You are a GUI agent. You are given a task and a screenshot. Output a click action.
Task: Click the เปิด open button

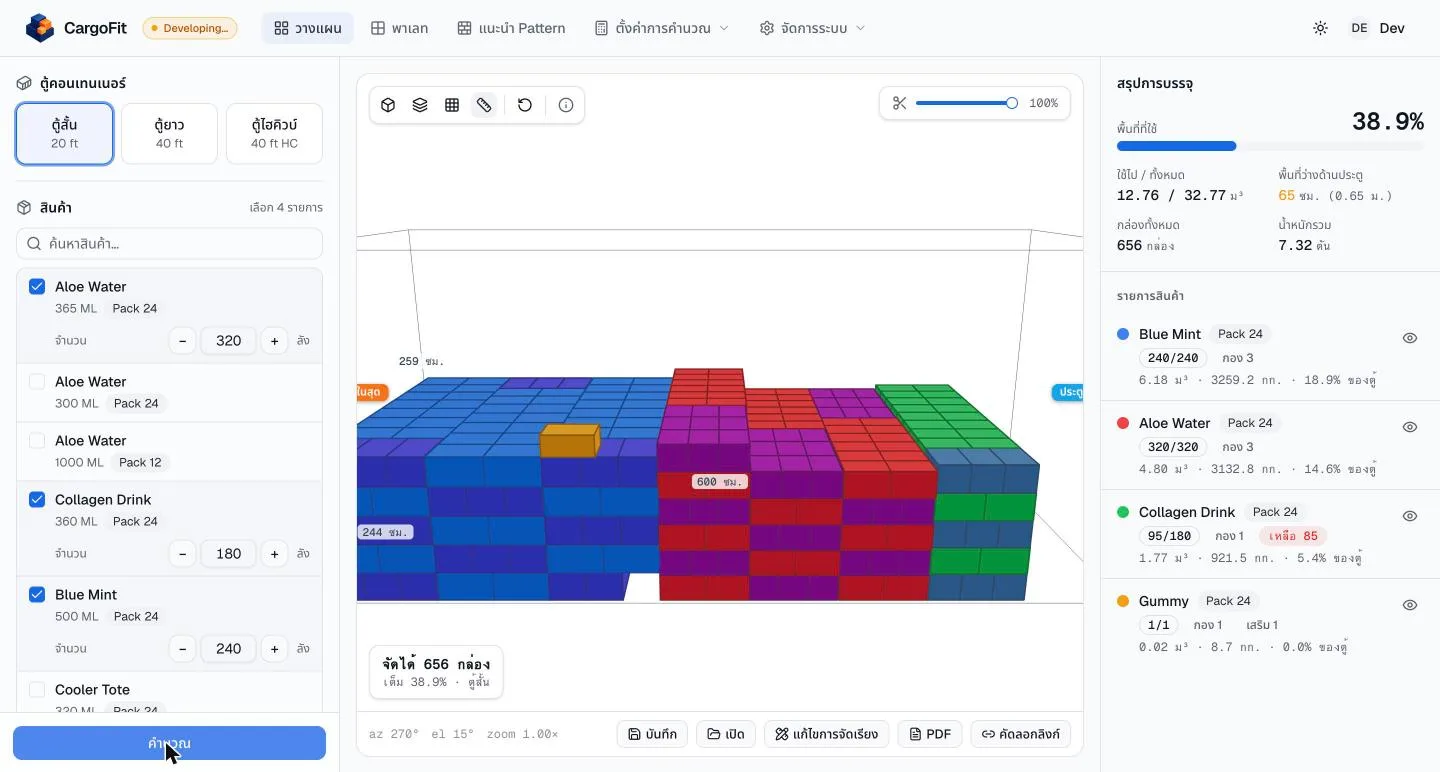pyautogui.click(x=726, y=734)
